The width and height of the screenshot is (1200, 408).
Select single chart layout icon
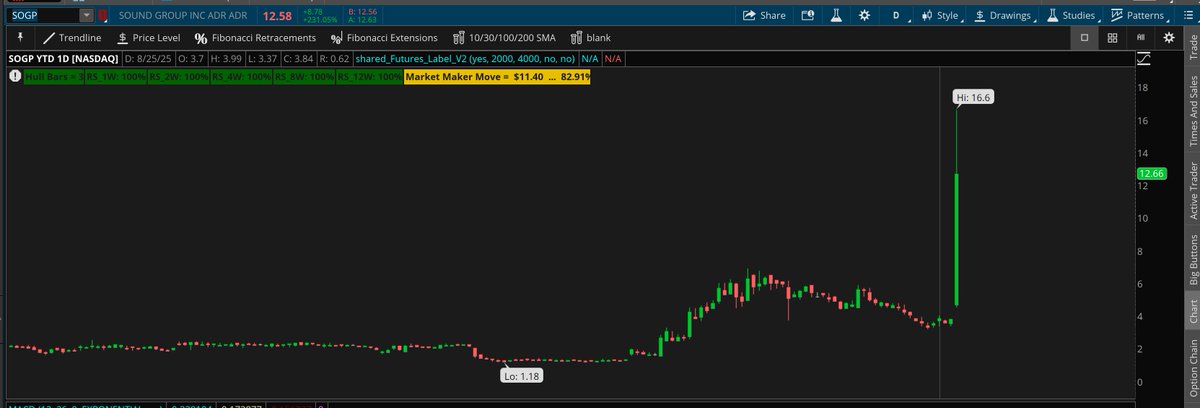(x=1085, y=37)
